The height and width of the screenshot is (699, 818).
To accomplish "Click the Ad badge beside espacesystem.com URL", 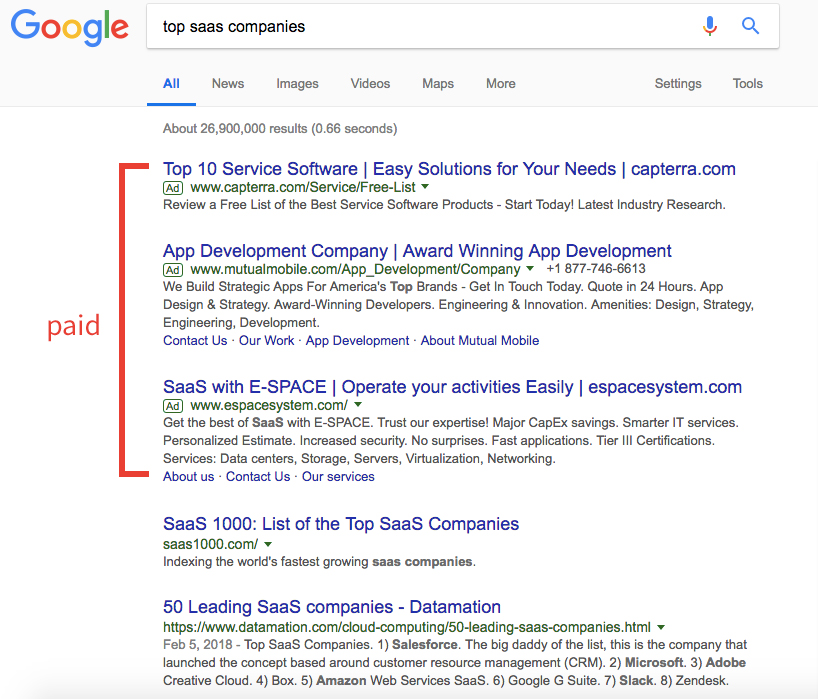I will pos(173,406).
